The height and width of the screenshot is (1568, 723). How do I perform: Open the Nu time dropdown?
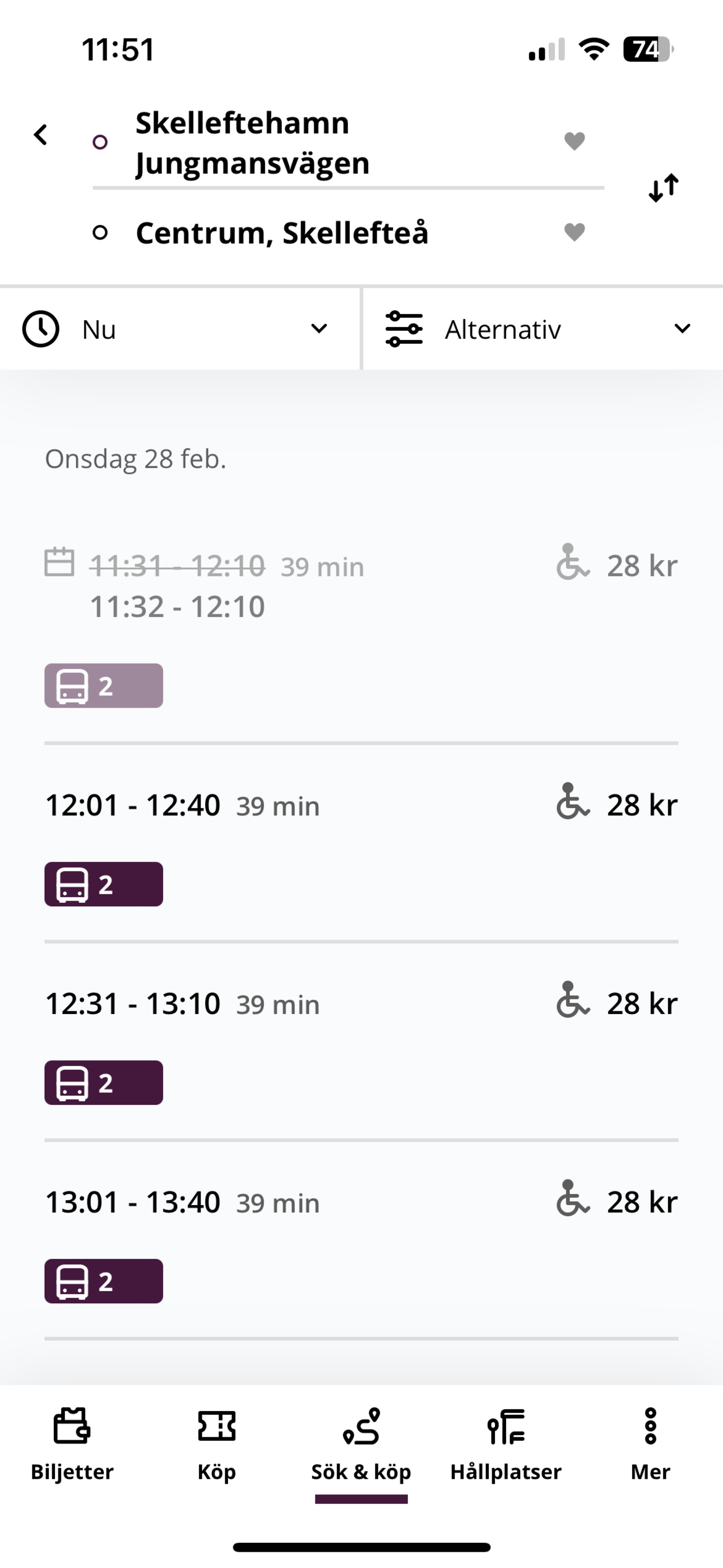pyautogui.click(x=179, y=329)
